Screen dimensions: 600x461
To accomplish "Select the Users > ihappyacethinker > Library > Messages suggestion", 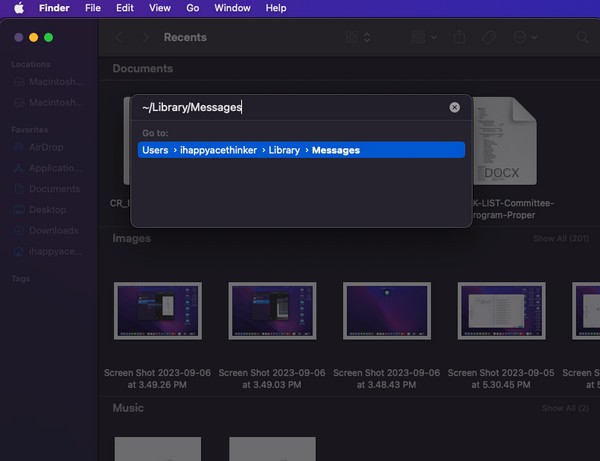I will [301, 150].
